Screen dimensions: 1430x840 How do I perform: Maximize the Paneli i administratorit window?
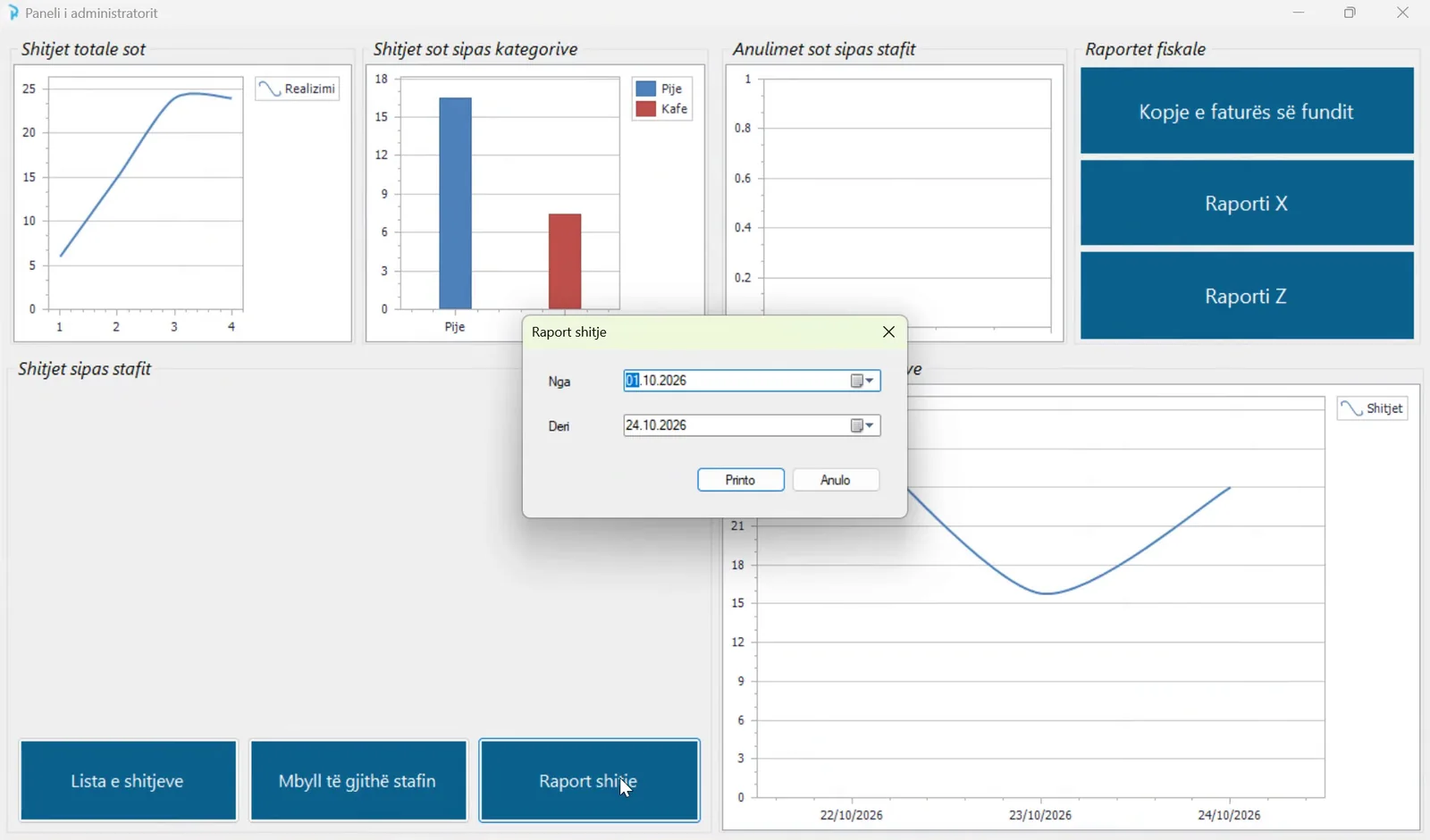coord(1350,13)
